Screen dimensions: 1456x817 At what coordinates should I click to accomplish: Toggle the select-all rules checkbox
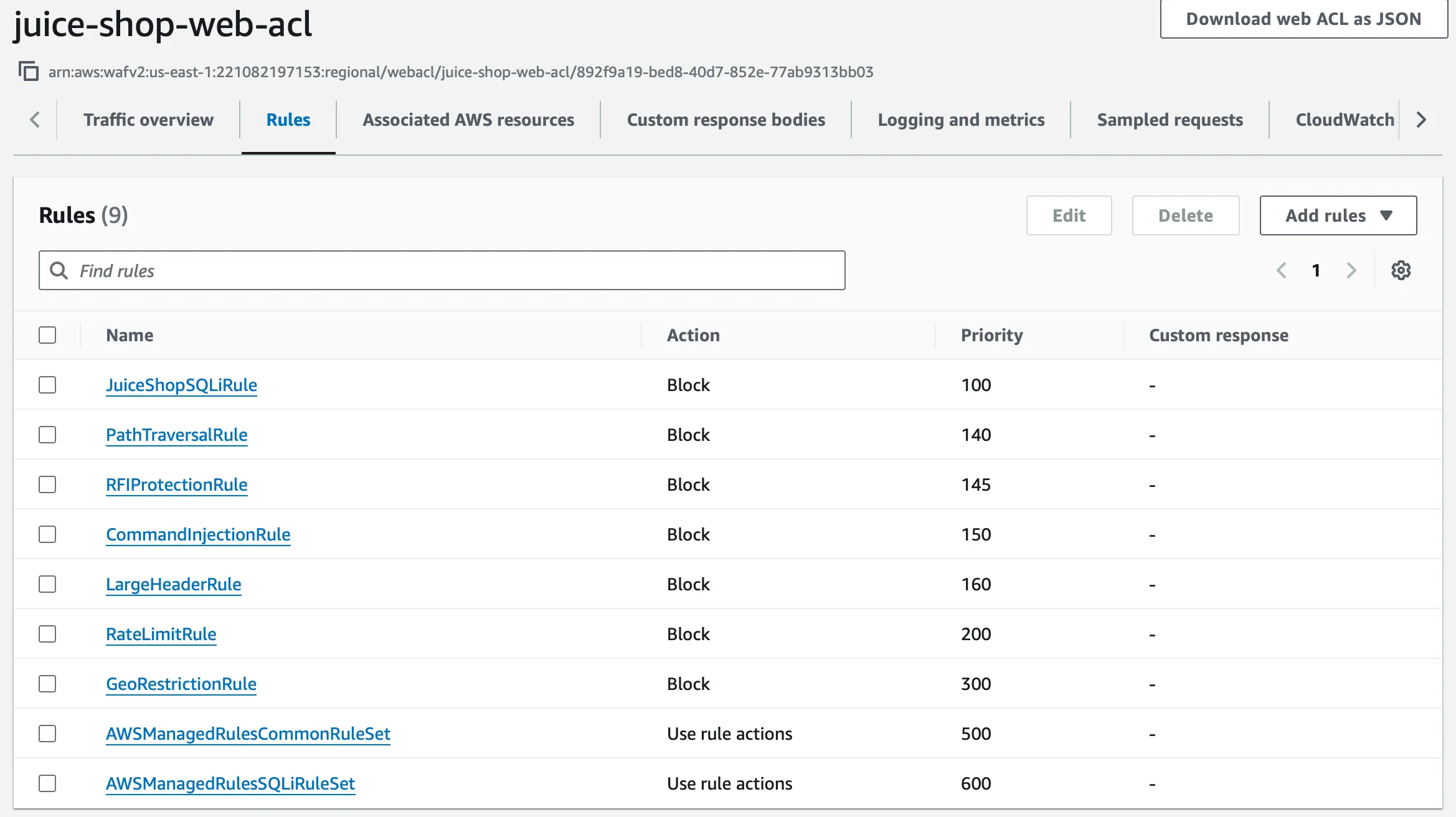pyautogui.click(x=47, y=335)
